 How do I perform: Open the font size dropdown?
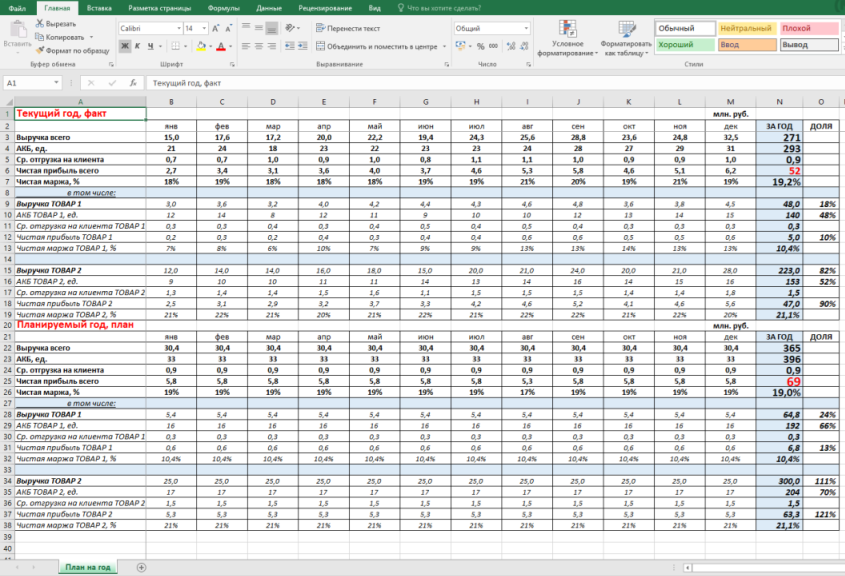coord(204,27)
